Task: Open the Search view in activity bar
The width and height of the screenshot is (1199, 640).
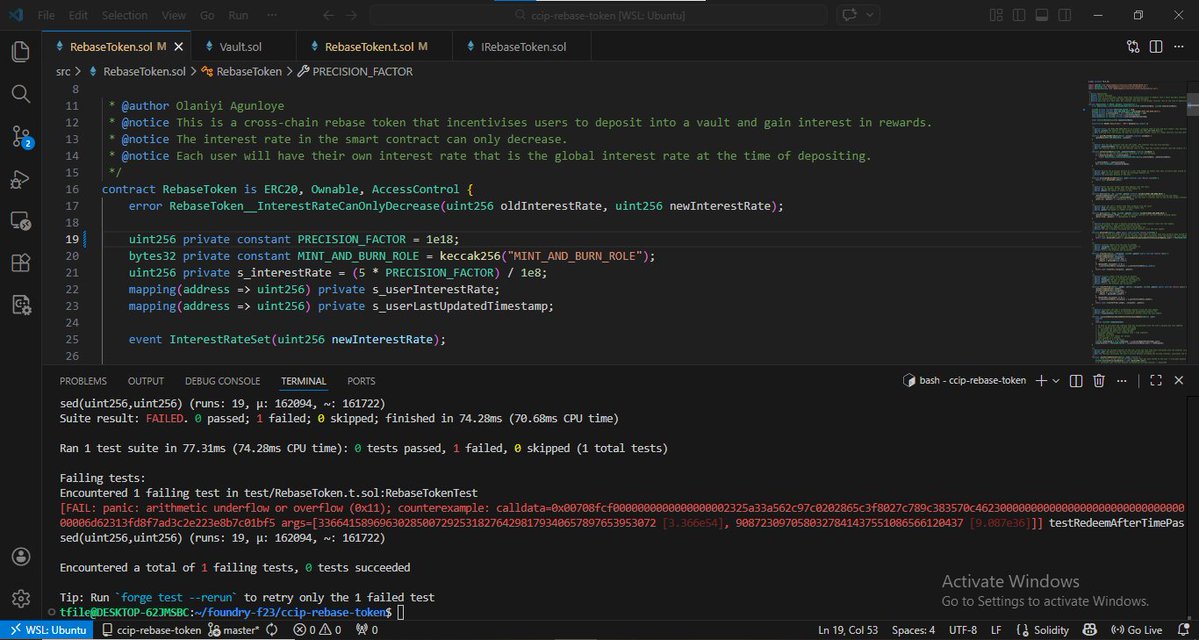Action: click(21, 94)
